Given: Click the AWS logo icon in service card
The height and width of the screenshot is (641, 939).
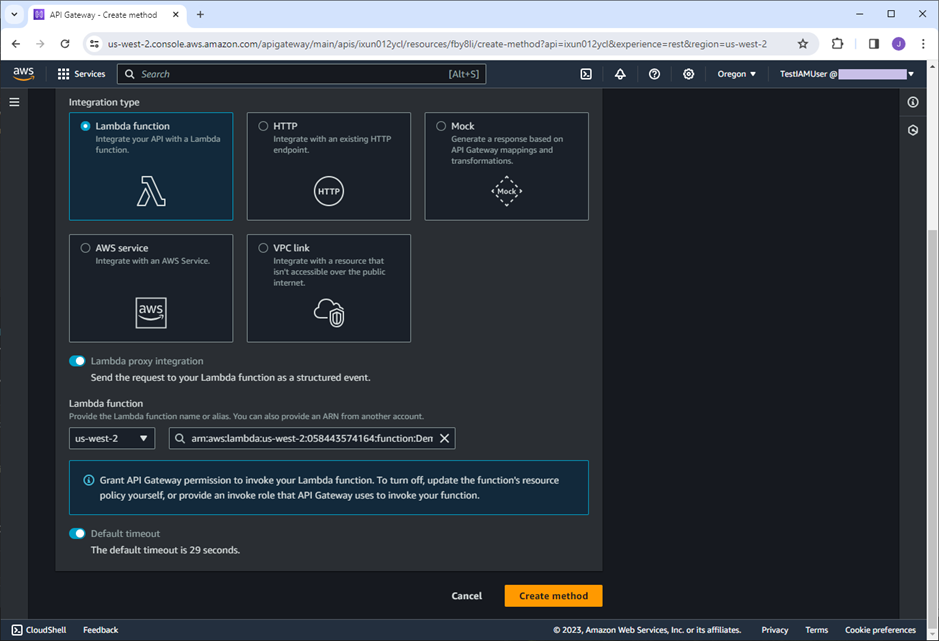Looking at the screenshot, I should click(x=151, y=313).
